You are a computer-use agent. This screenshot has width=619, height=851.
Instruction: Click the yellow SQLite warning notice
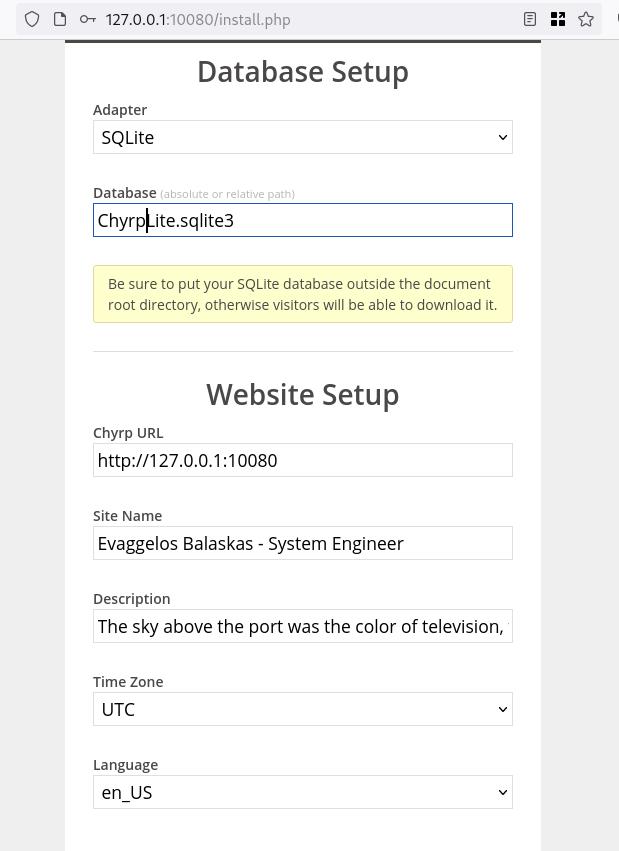point(302,293)
